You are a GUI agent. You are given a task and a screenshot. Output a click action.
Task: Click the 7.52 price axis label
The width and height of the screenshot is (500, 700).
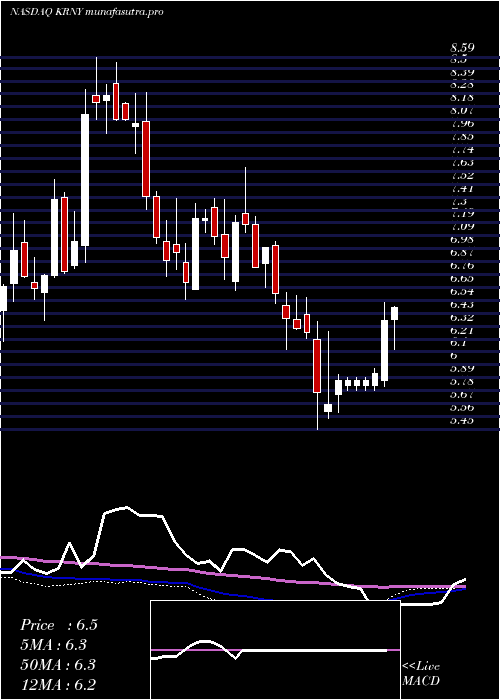click(x=462, y=175)
